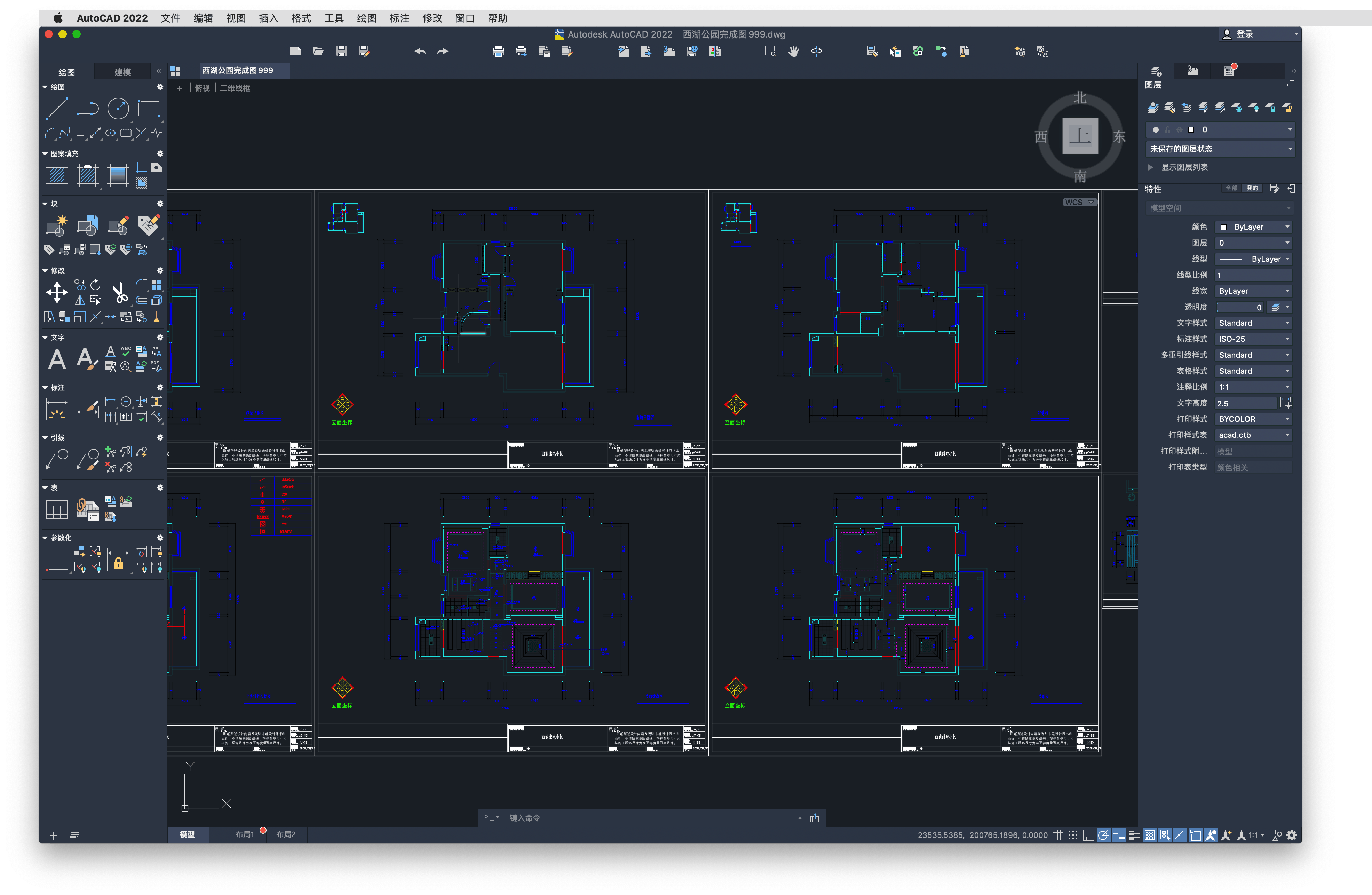The height and width of the screenshot is (895, 1372).
Task: Click the Undo arrow in toolbar
Action: pos(420,51)
